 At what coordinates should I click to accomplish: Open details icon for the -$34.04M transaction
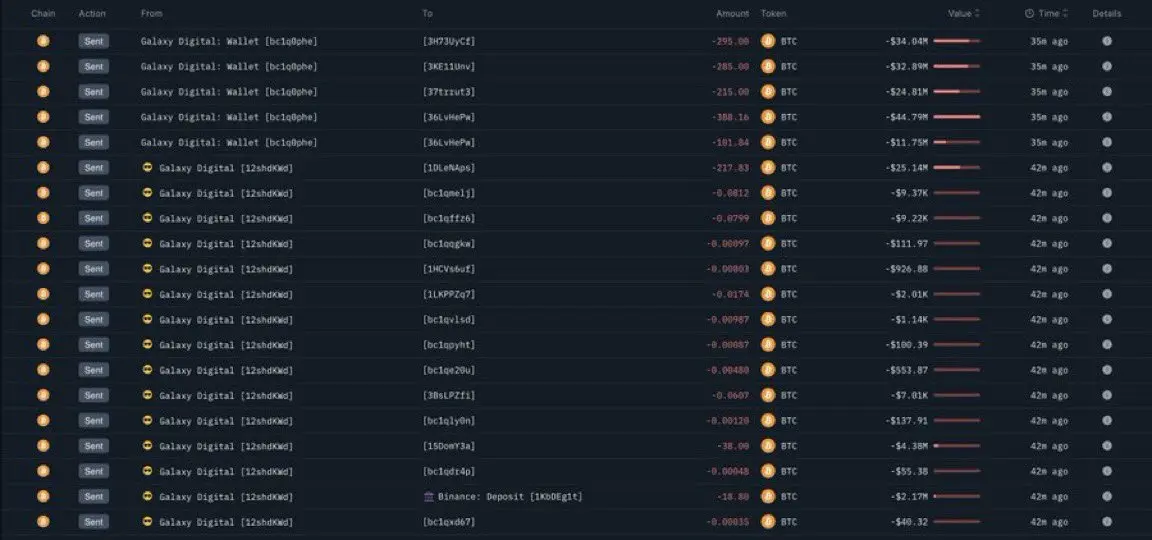[1106, 41]
